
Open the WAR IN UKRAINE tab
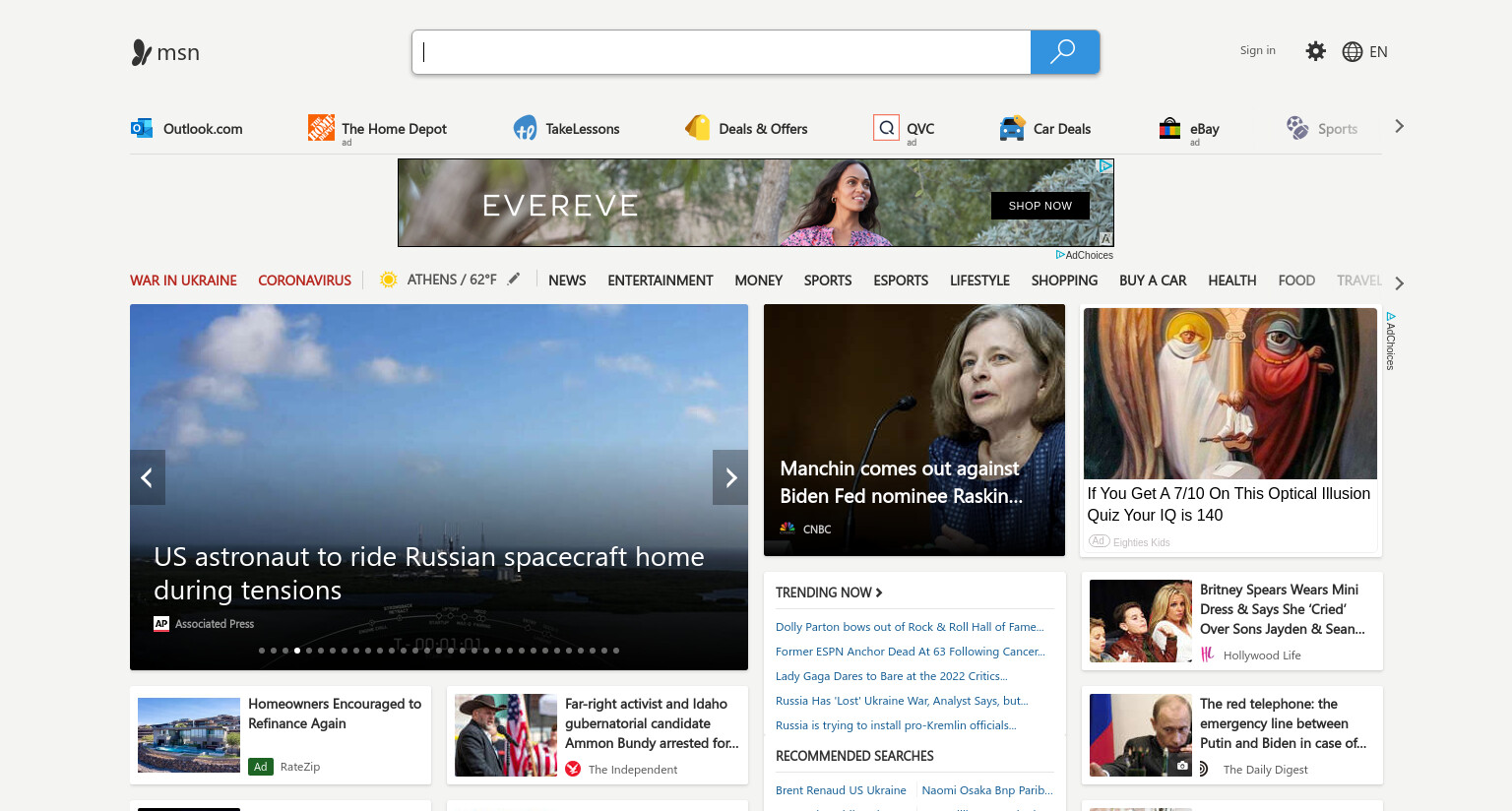(183, 281)
